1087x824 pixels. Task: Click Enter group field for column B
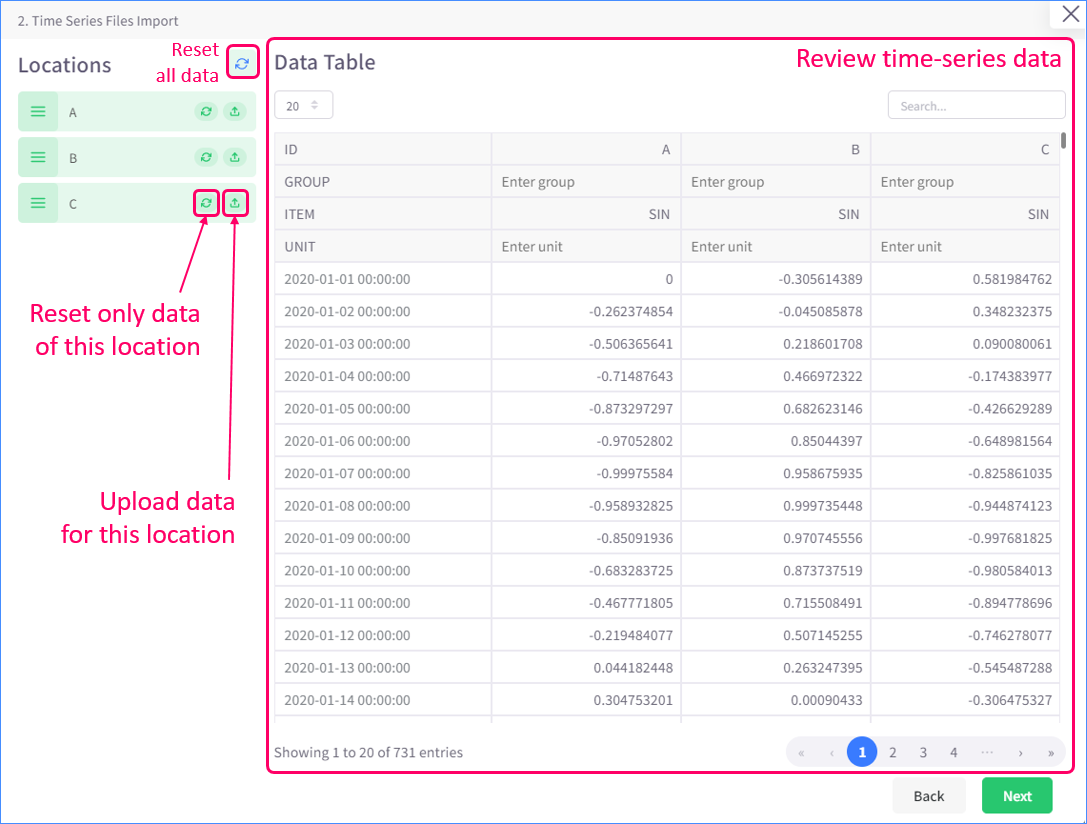pos(776,182)
